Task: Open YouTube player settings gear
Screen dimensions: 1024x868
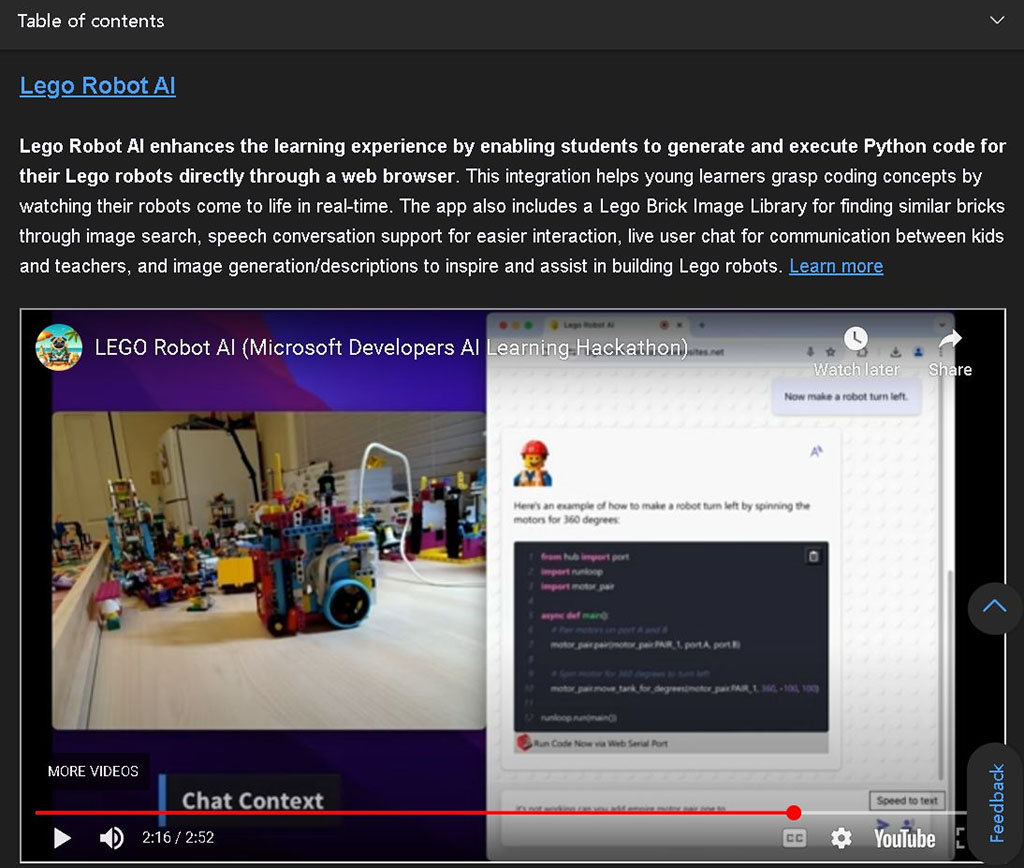Action: [x=841, y=838]
